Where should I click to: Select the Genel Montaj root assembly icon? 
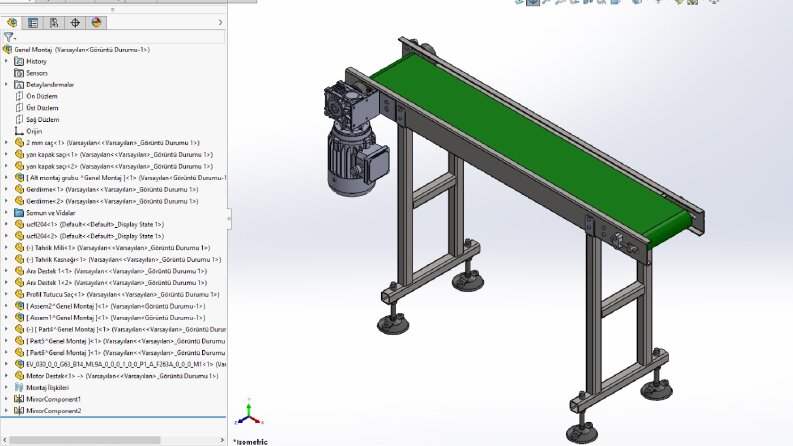point(7,50)
